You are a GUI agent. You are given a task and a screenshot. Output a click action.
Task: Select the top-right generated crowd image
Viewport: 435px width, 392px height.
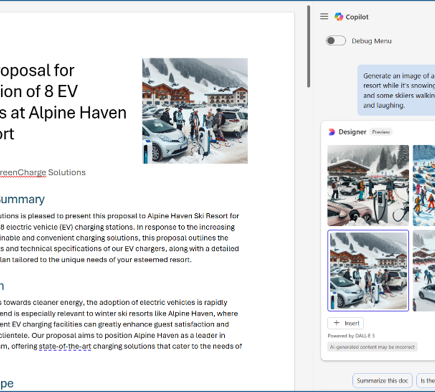point(424,185)
